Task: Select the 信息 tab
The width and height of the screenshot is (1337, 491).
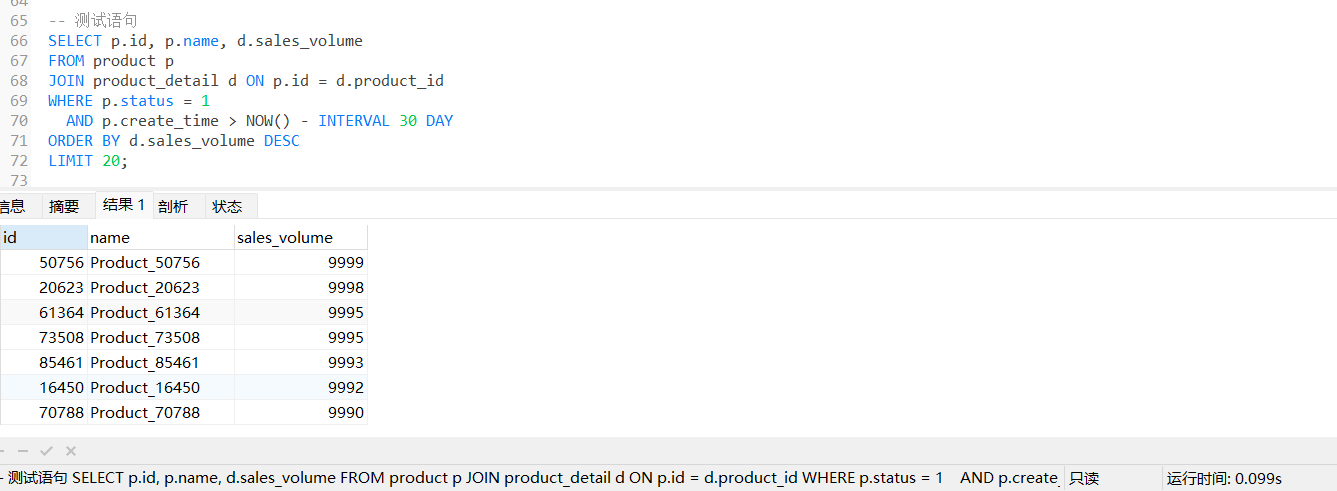Action: click(x=12, y=206)
